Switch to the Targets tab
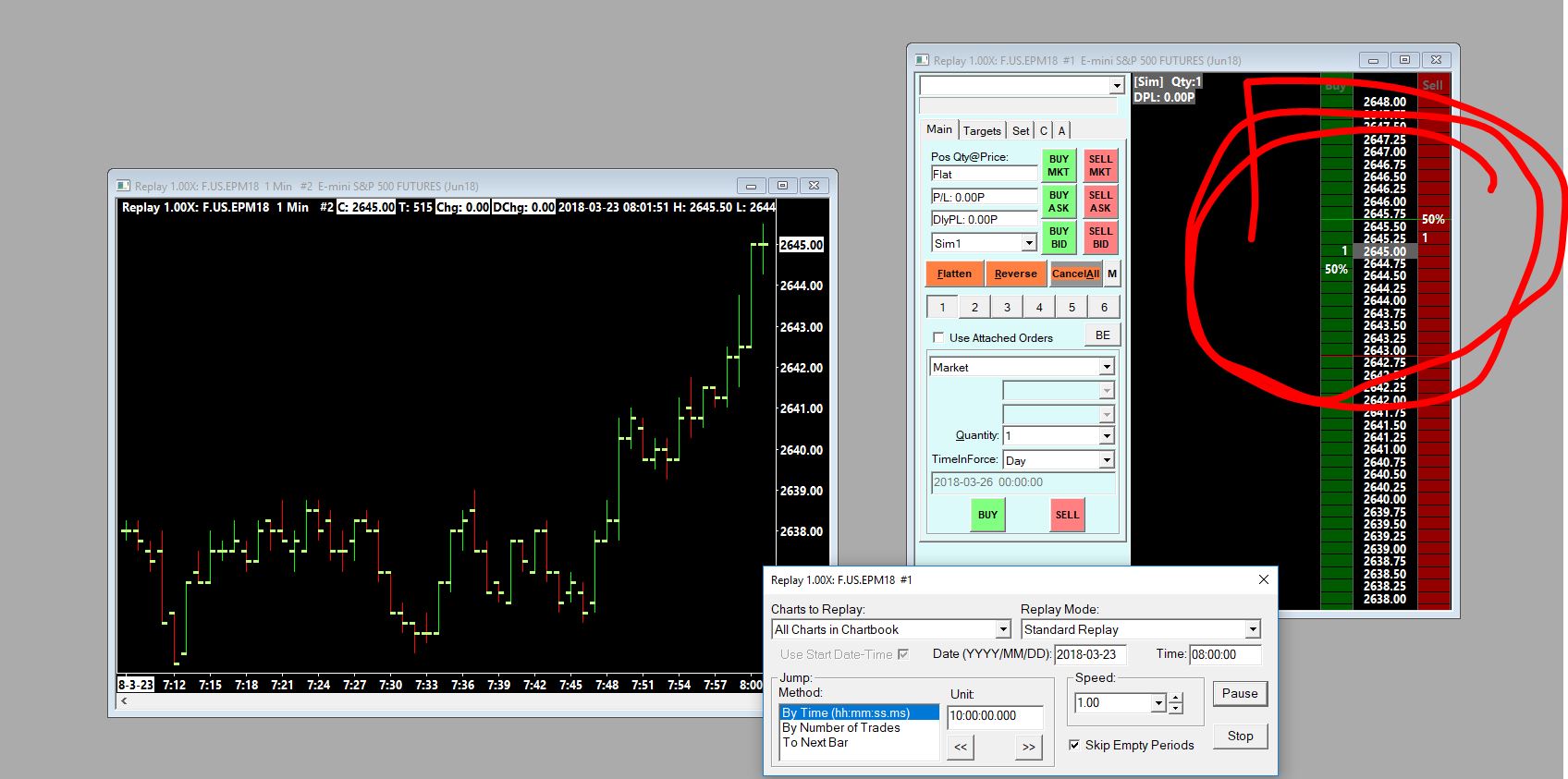The image size is (1568, 779). (982, 130)
